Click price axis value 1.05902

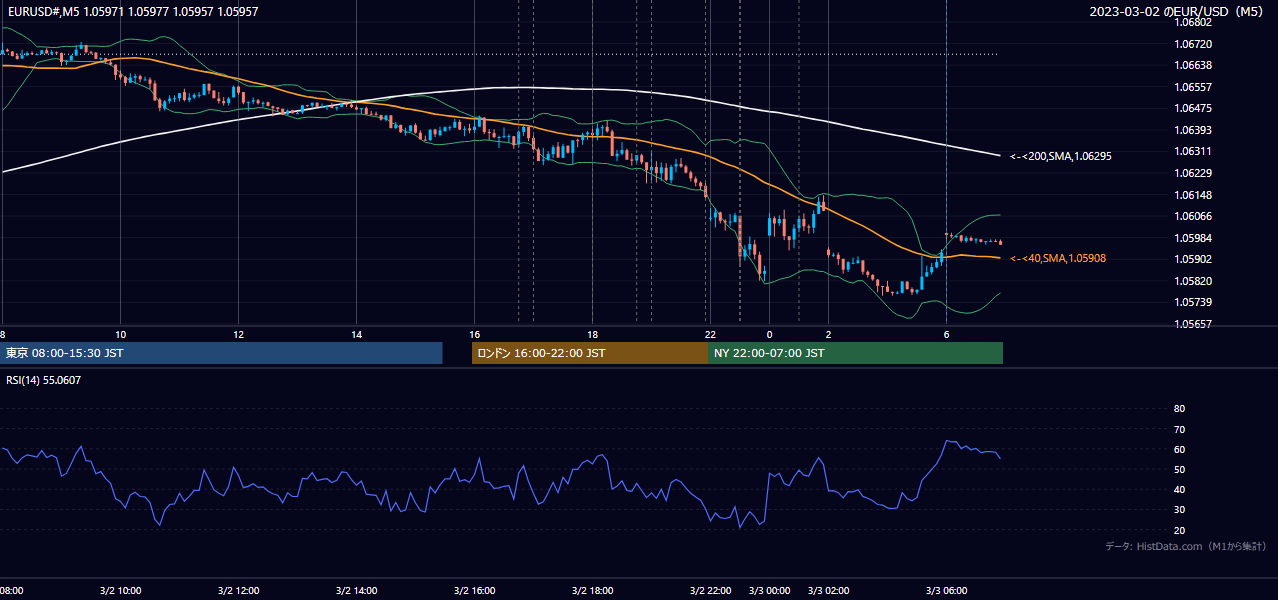pos(1192,259)
